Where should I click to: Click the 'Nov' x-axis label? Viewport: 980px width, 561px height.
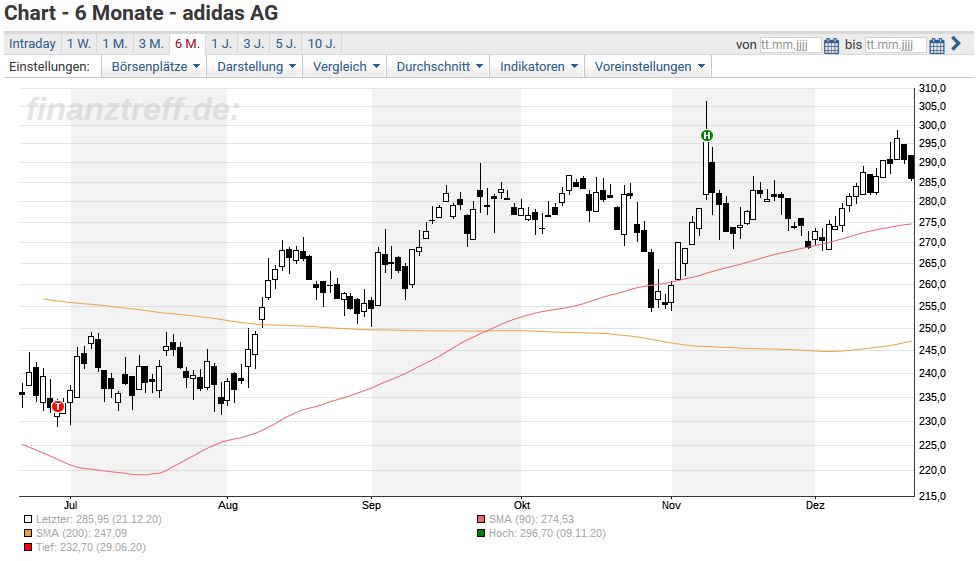click(671, 505)
